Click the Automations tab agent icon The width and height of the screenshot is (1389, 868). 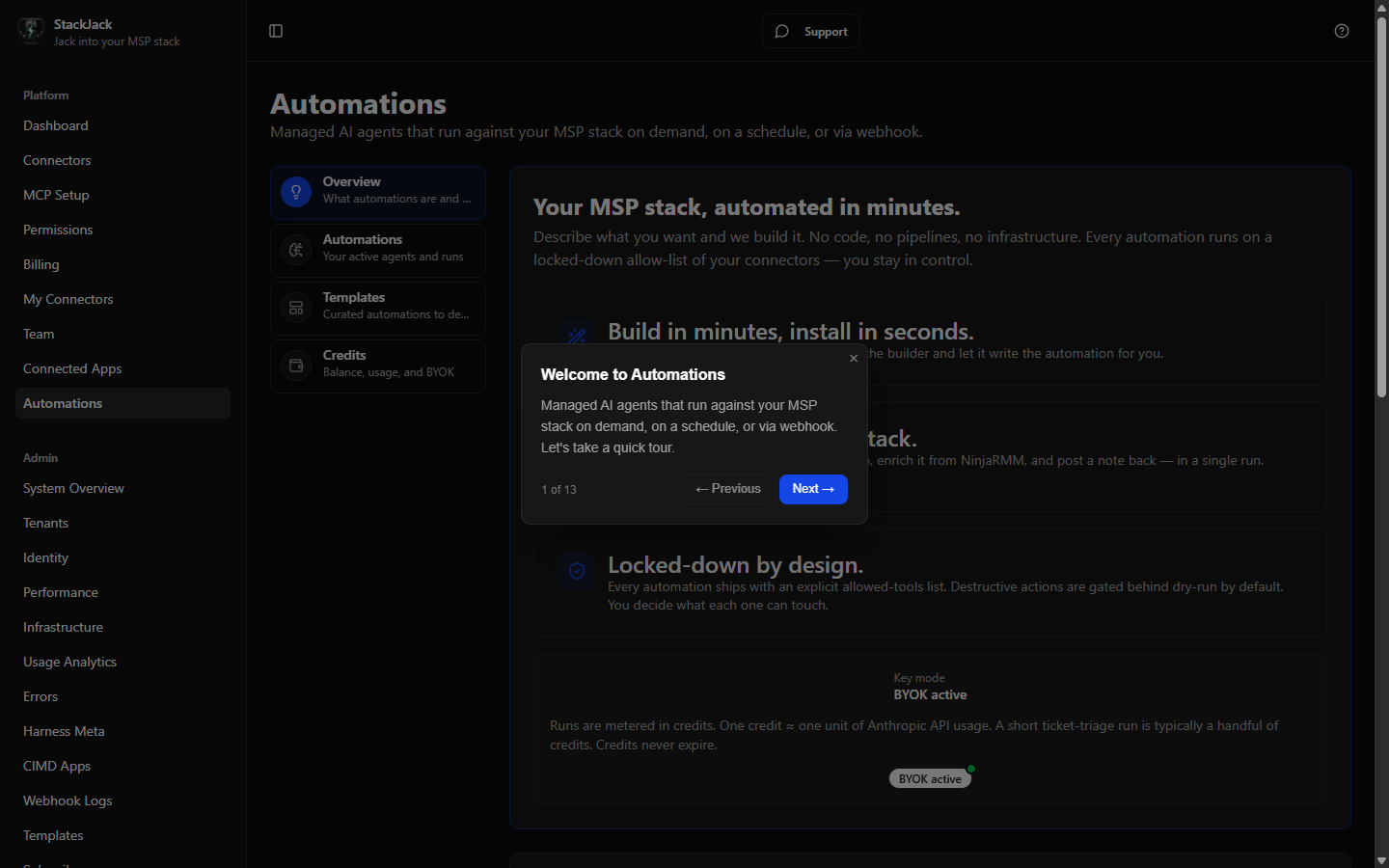tap(296, 250)
